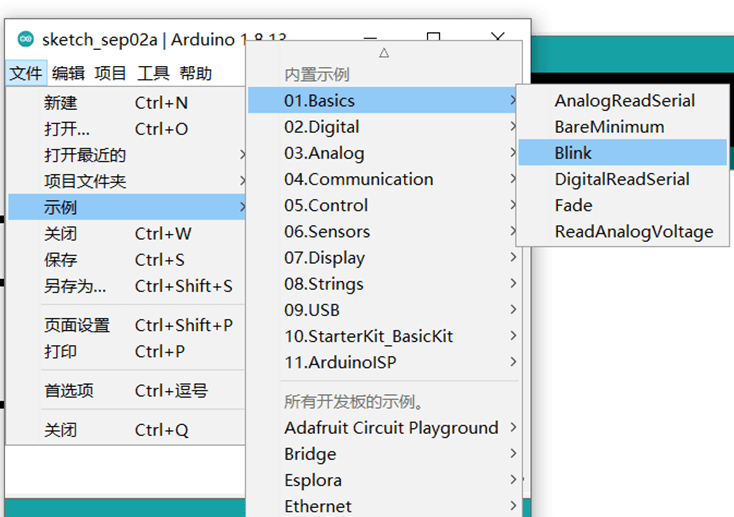Screen dimensions: 734x517
Task: Expand 08.Strings examples submenu
Action: (383, 284)
